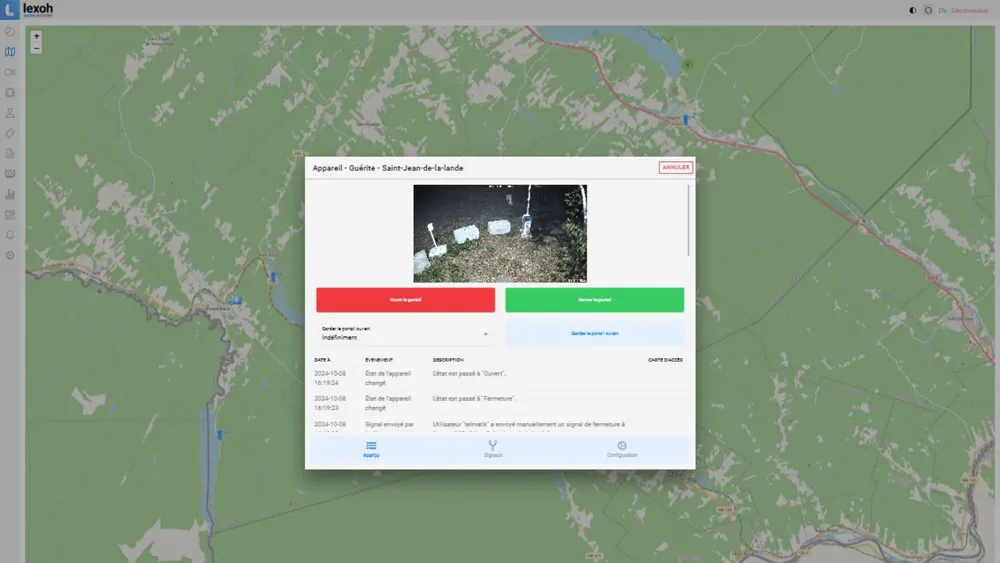Click the gate camera image thumbnail
This screenshot has width=1000, height=563.
pos(500,233)
